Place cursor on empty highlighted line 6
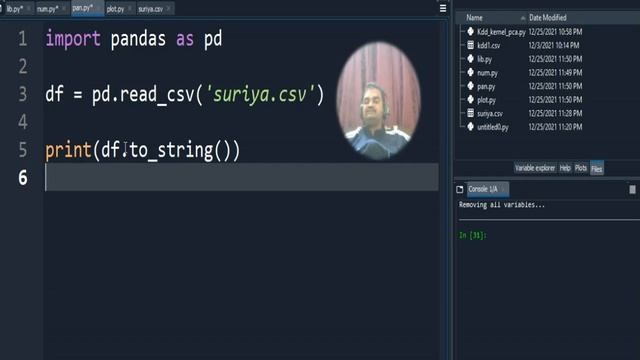640x360 pixels. point(242,177)
